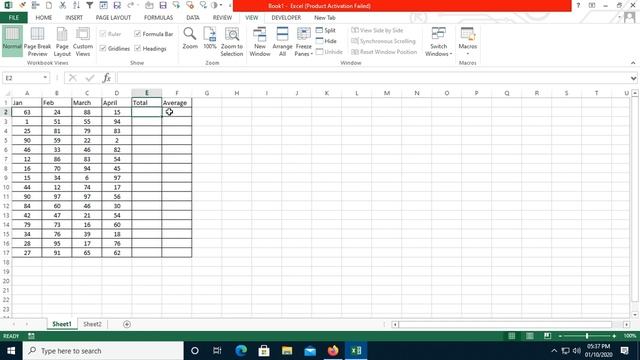This screenshot has height=360, width=640.
Task: Click the sort icon in quick access toolbar
Action: (76, 5)
